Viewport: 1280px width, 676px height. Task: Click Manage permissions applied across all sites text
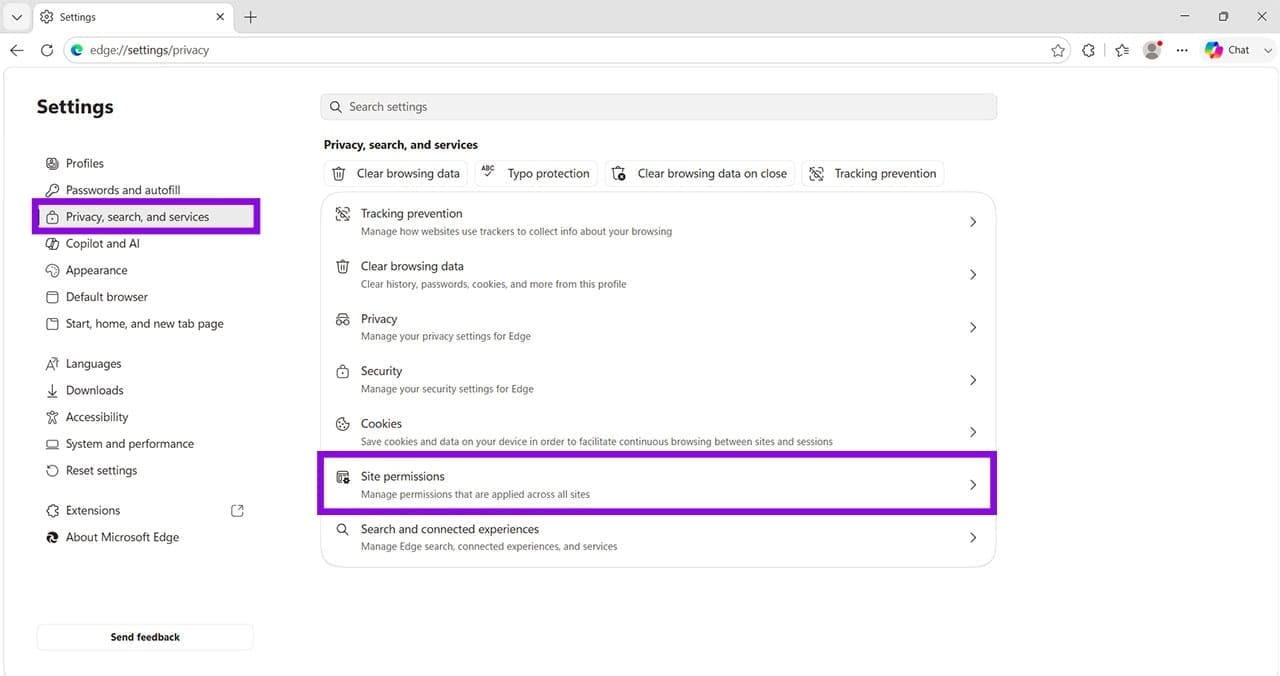(x=475, y=495)
